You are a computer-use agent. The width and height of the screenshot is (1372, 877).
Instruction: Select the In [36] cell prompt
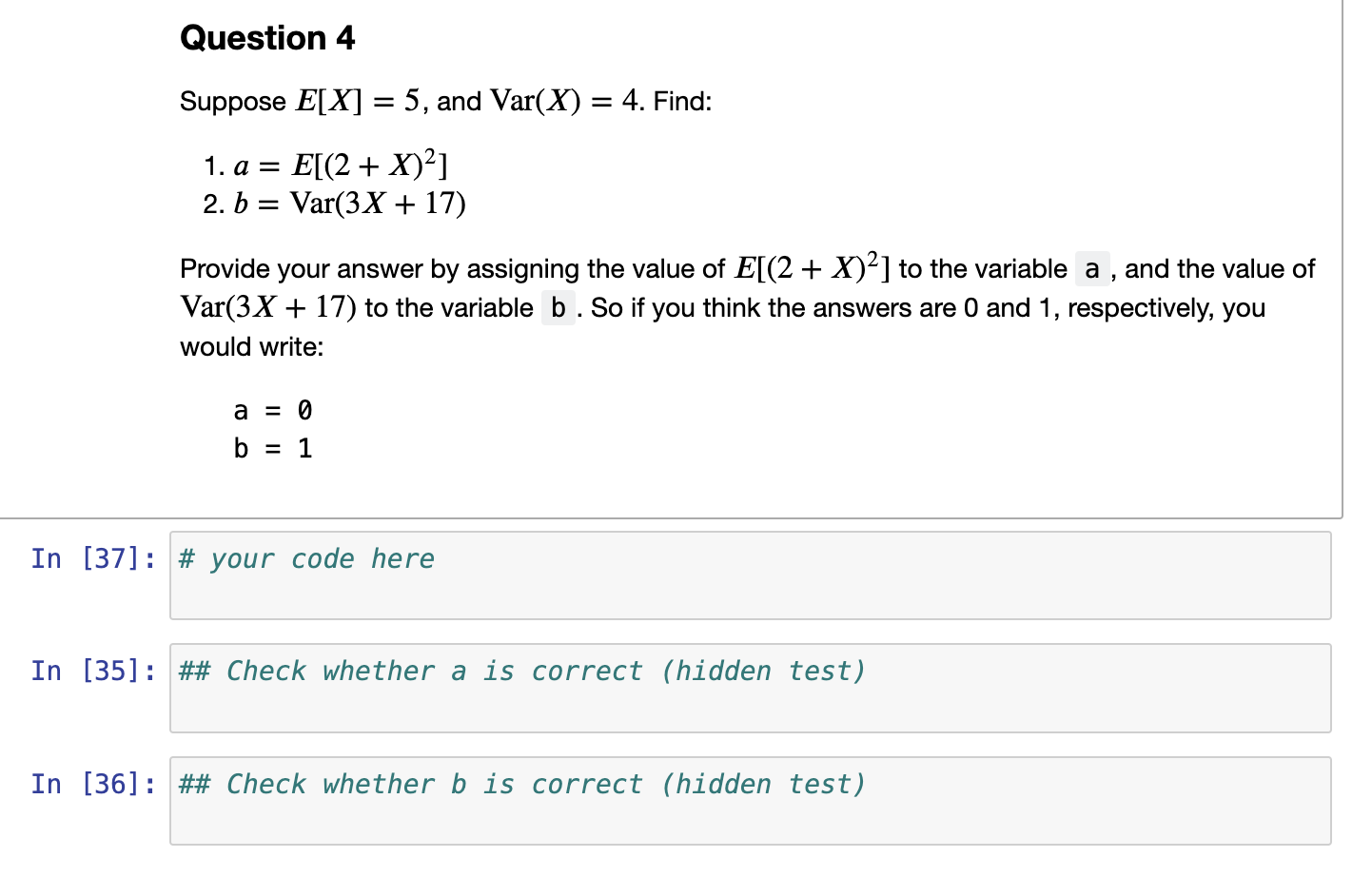[x=93, y=784]
